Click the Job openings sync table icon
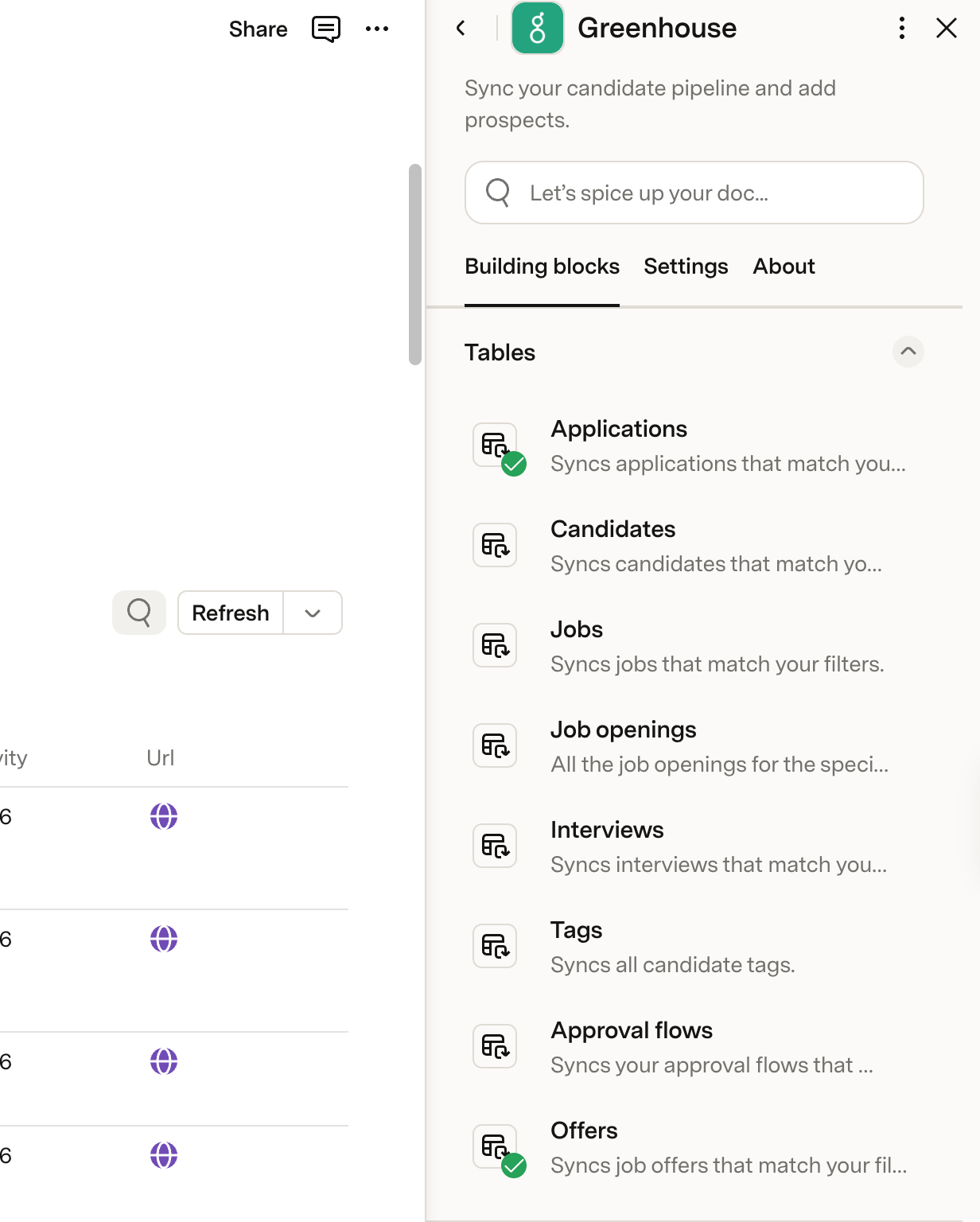This screenshot has width=980, height=1222. pos(495,745)
